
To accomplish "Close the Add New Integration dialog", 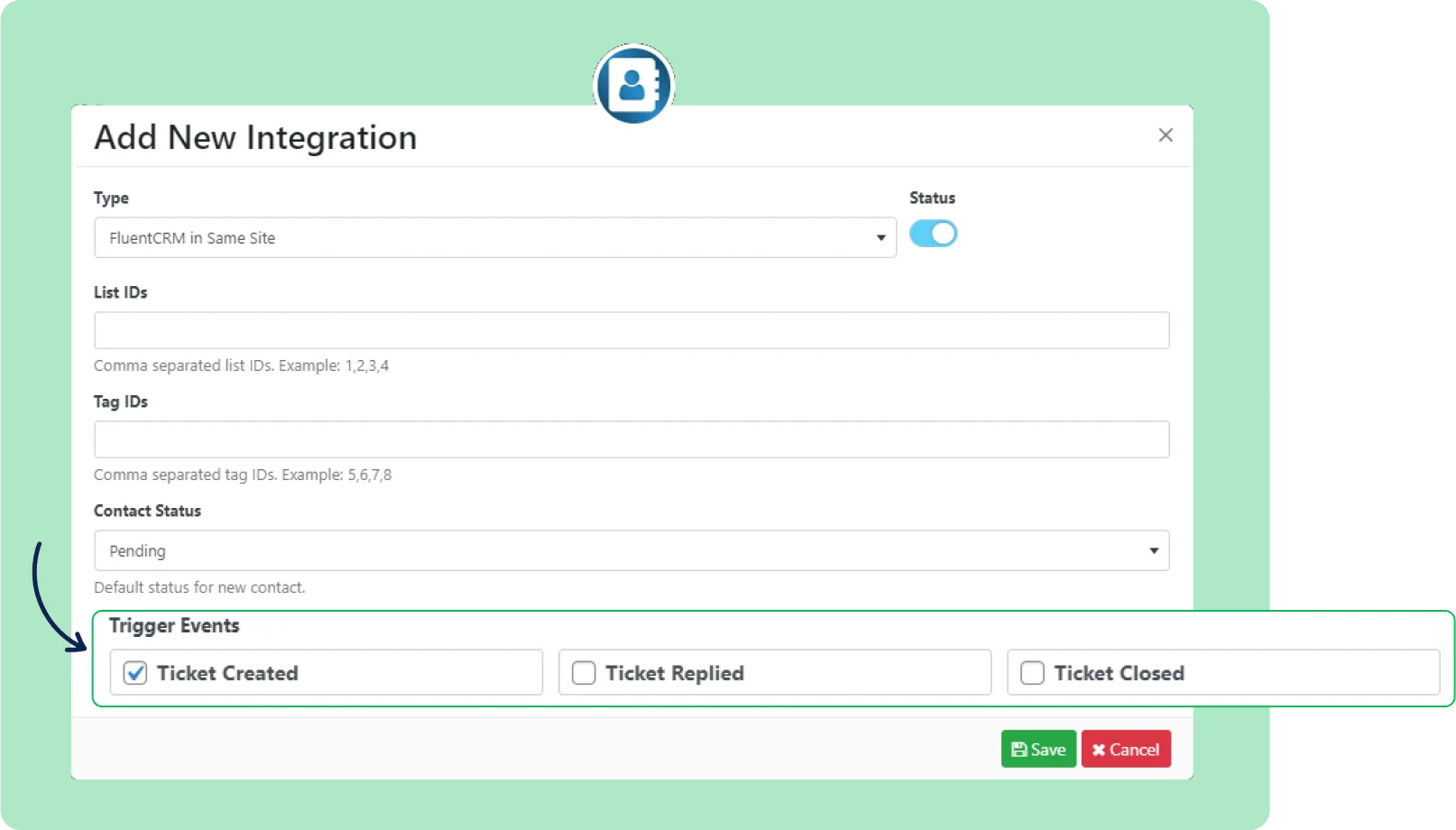I will pos(1166,135).
